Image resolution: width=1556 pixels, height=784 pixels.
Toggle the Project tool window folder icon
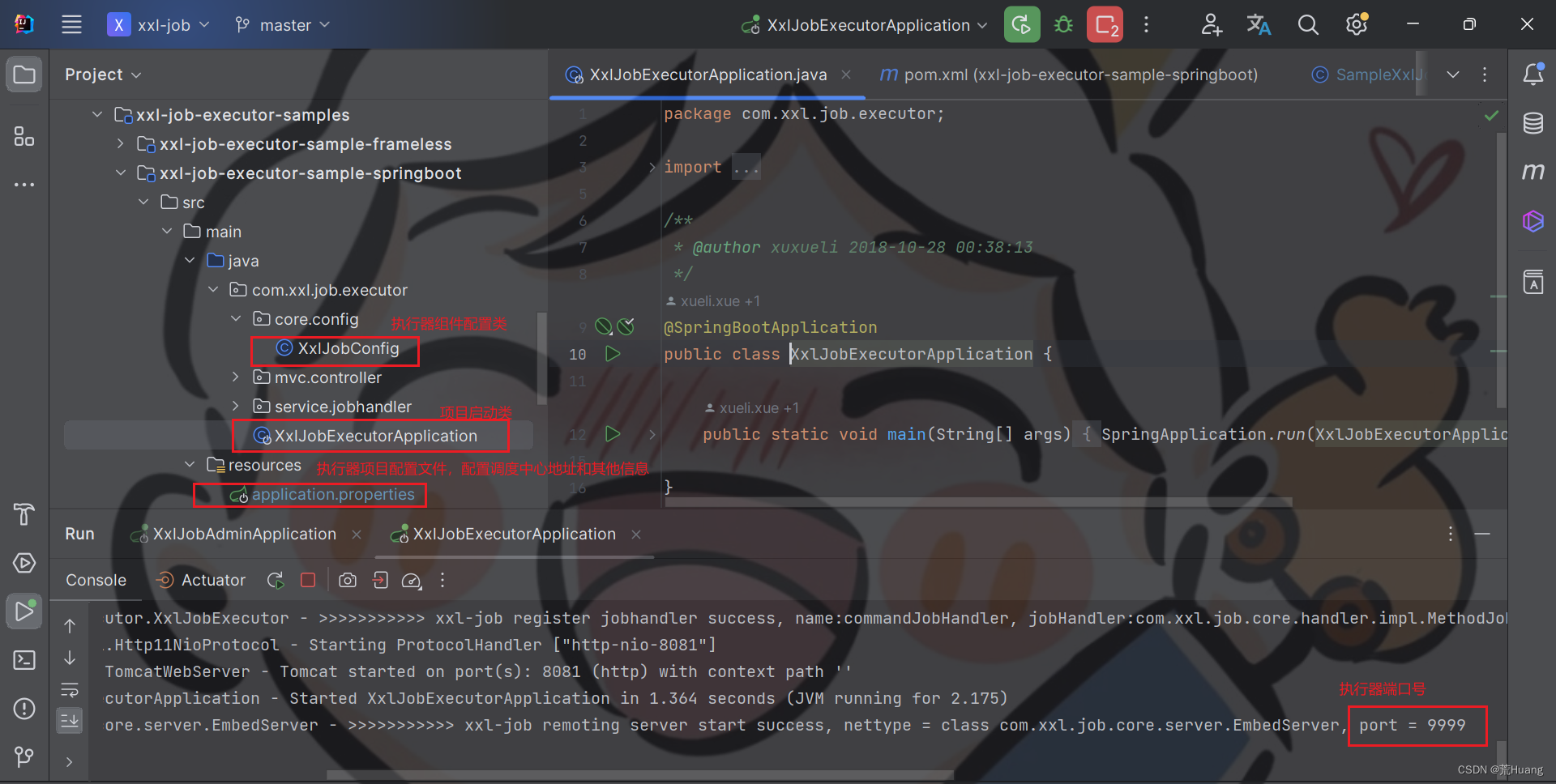point(24,74)
